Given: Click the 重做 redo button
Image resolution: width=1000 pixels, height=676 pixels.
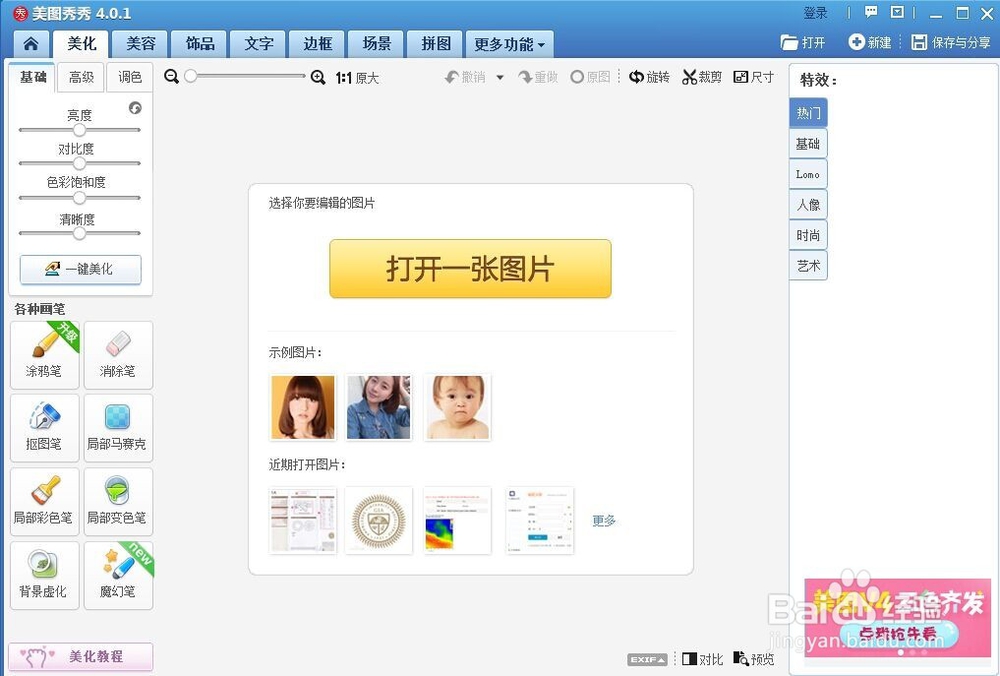Looking at the screenshot, I should [538, 77].
